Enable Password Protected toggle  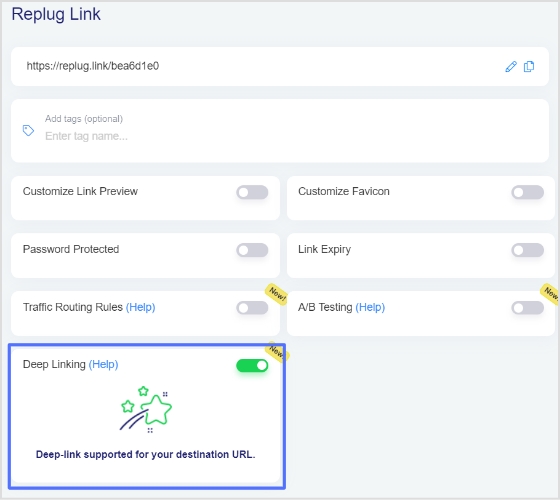252,250
